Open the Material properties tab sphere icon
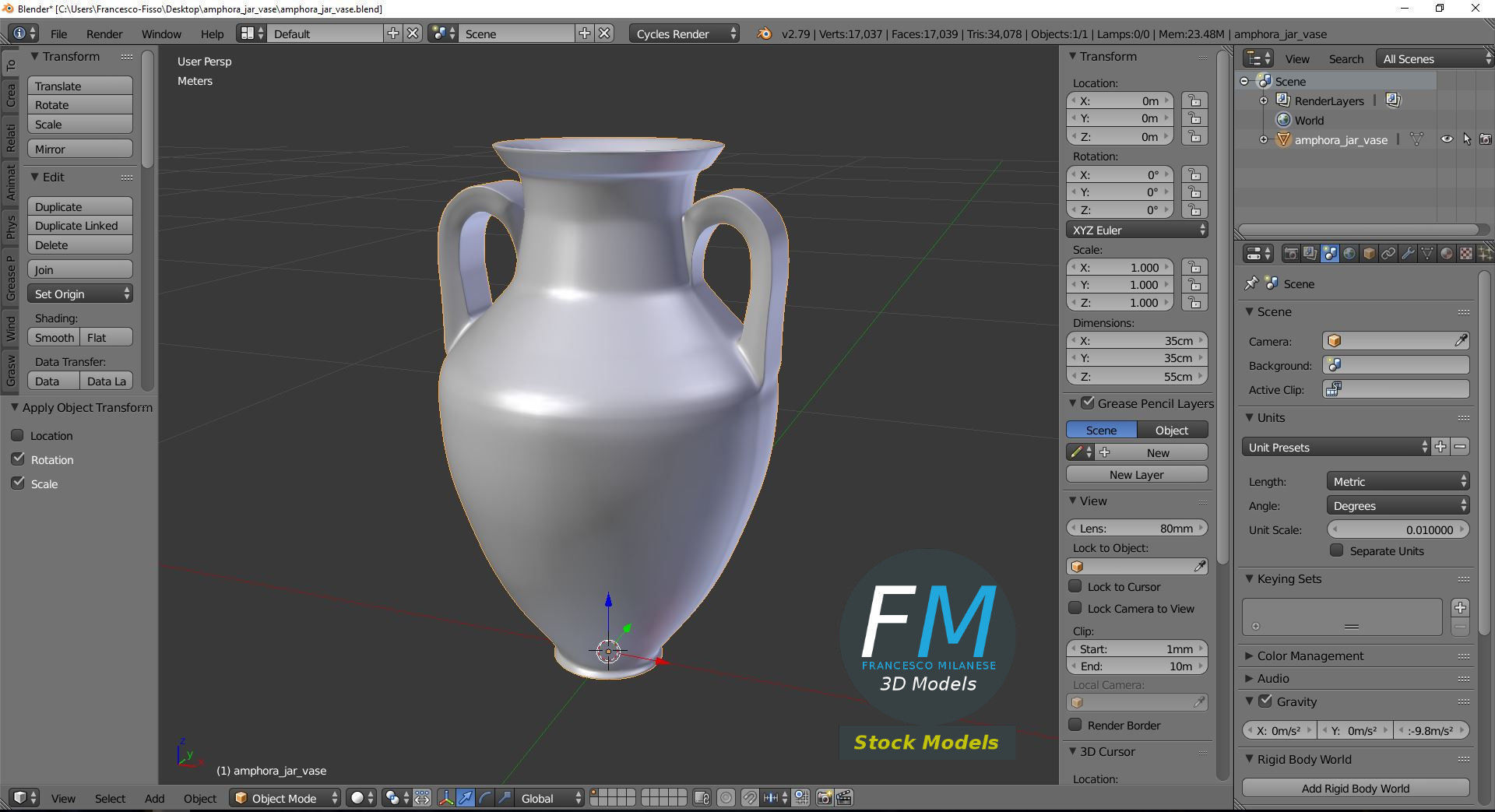This screenshot has height=812, width=1495. click(x=1447, y=253)
